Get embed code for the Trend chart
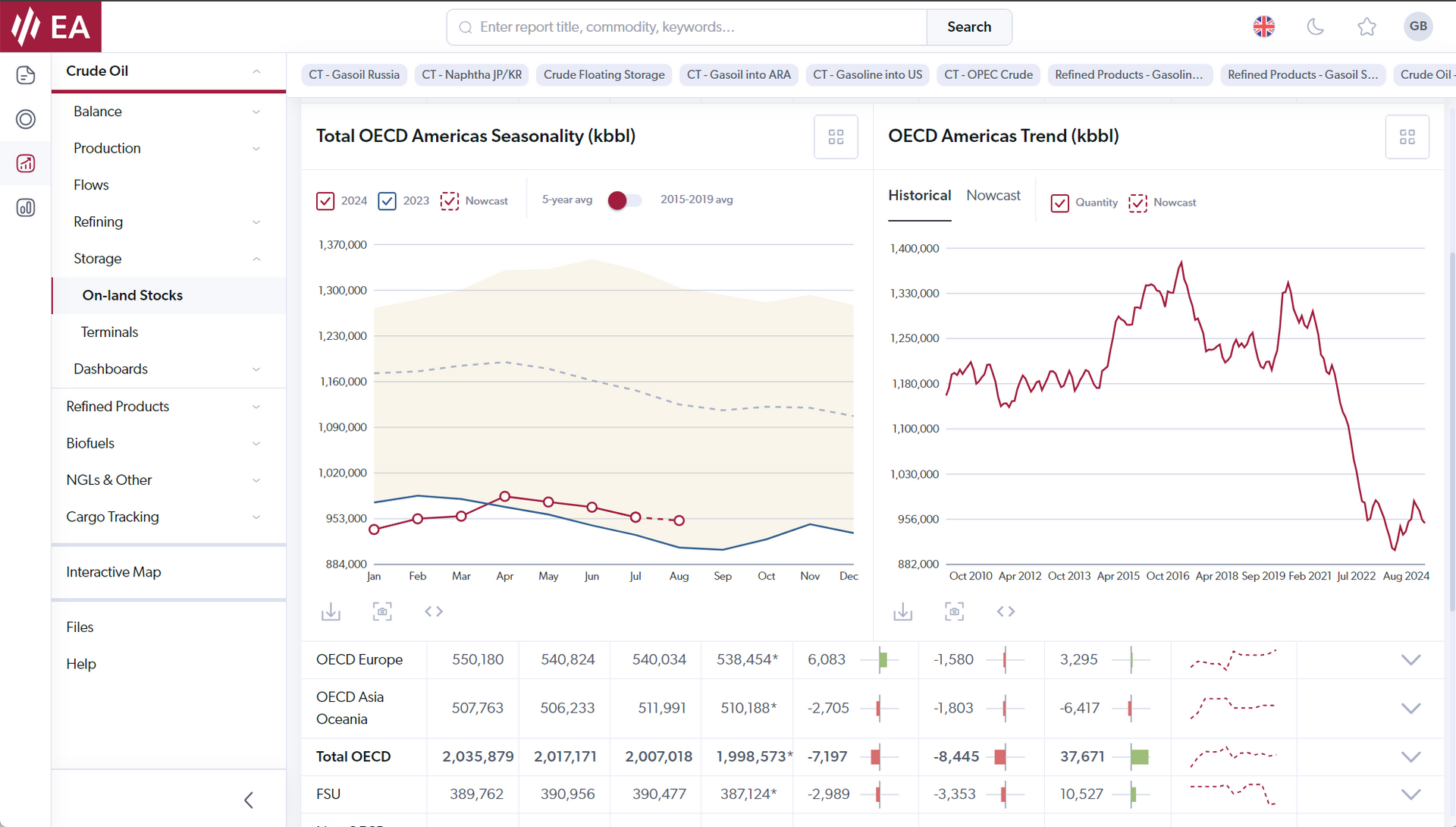Screen dimensions: 1456x827 1006,612
